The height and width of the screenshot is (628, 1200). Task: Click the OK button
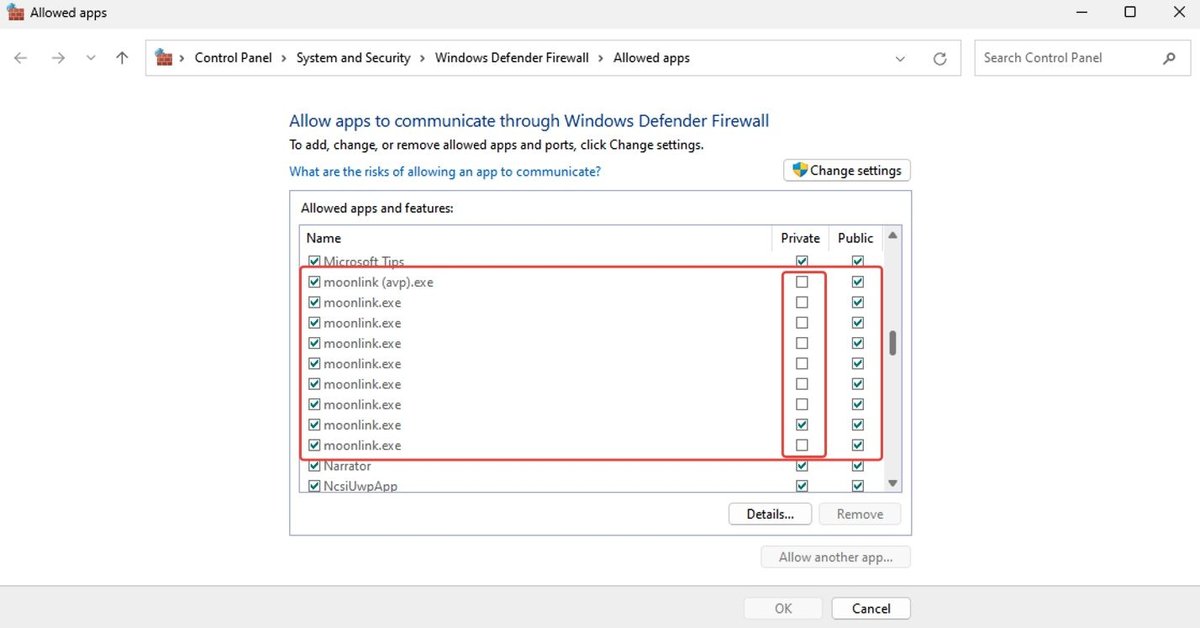point(783,608)
